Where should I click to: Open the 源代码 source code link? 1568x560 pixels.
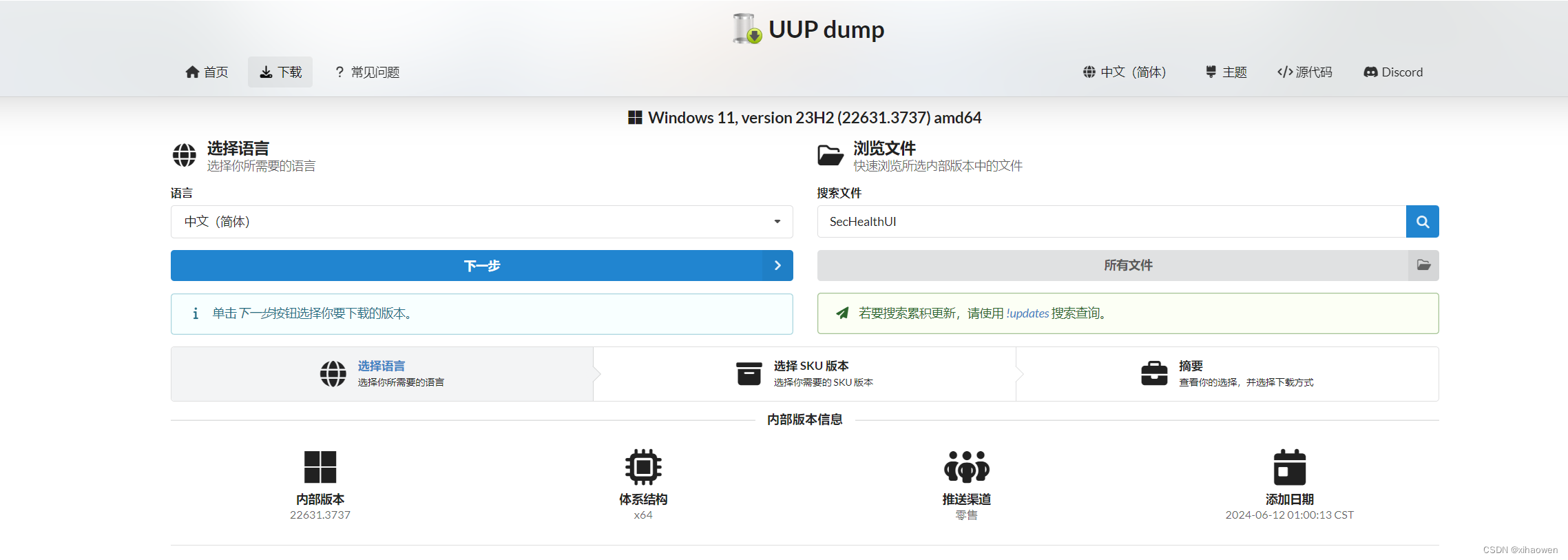point(1305,72)
